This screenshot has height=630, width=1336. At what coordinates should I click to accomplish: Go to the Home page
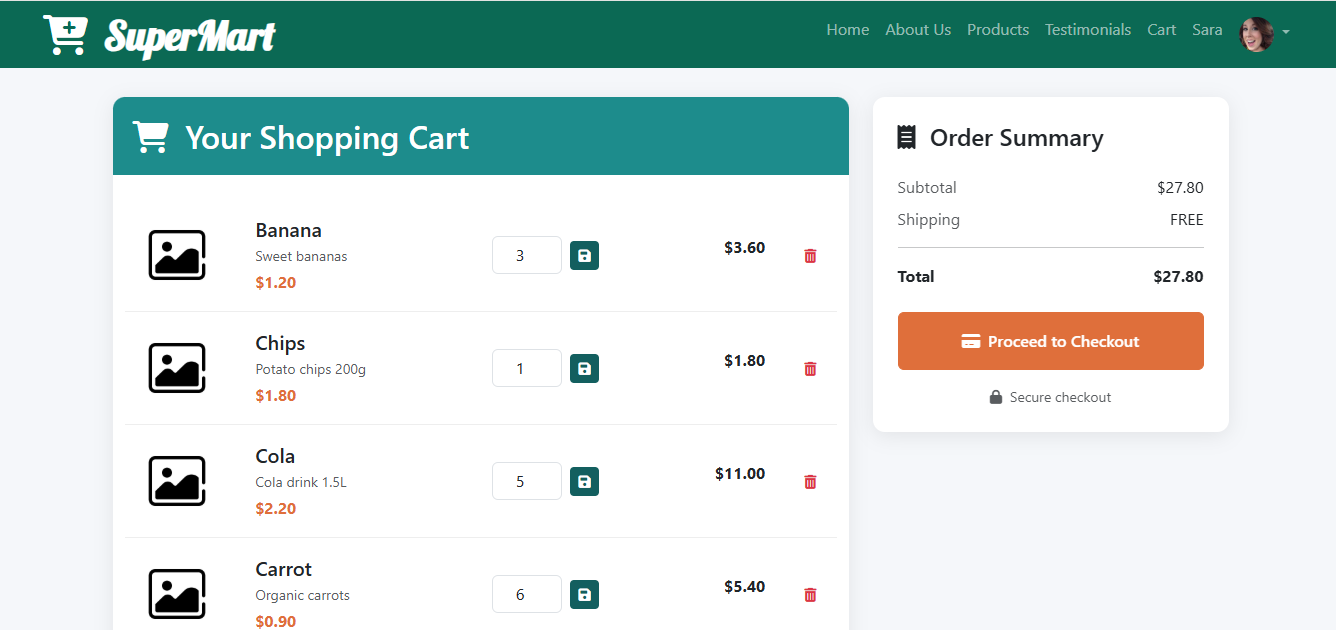point(847,30)
